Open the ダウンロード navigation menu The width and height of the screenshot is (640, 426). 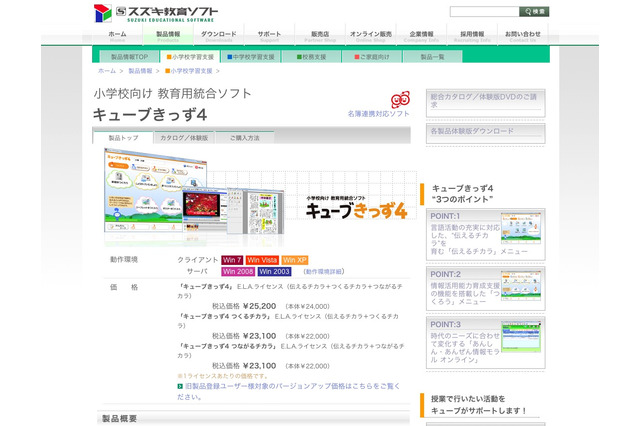218,36
